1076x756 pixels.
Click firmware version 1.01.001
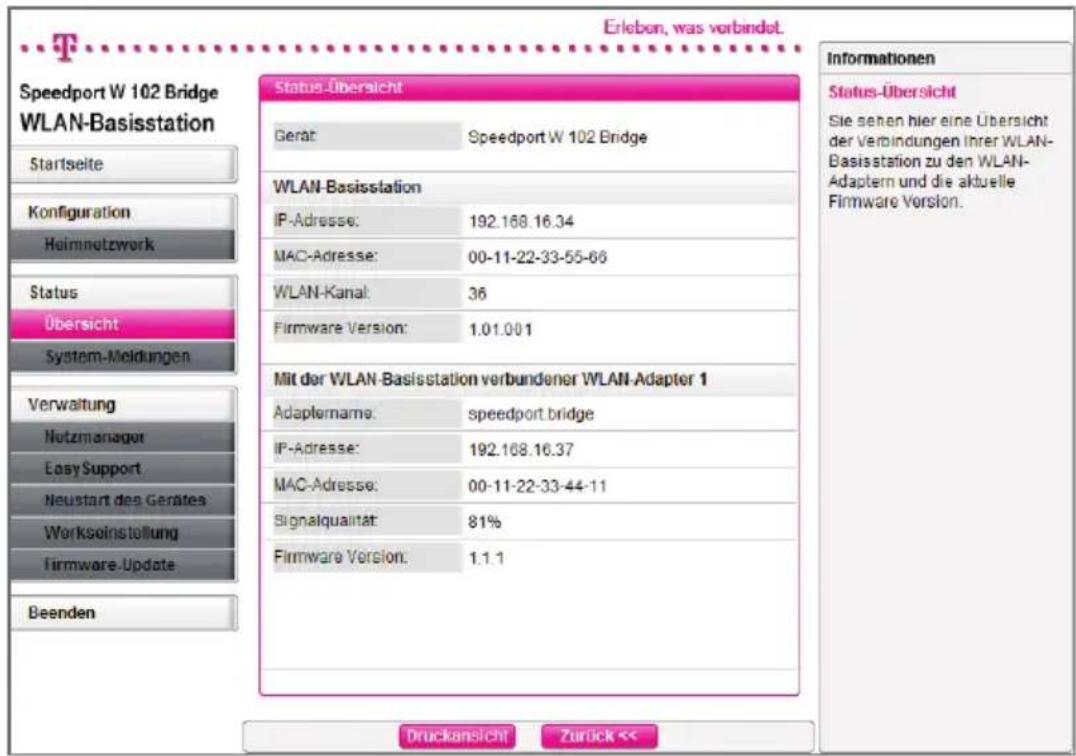click(x=500, y=329)
